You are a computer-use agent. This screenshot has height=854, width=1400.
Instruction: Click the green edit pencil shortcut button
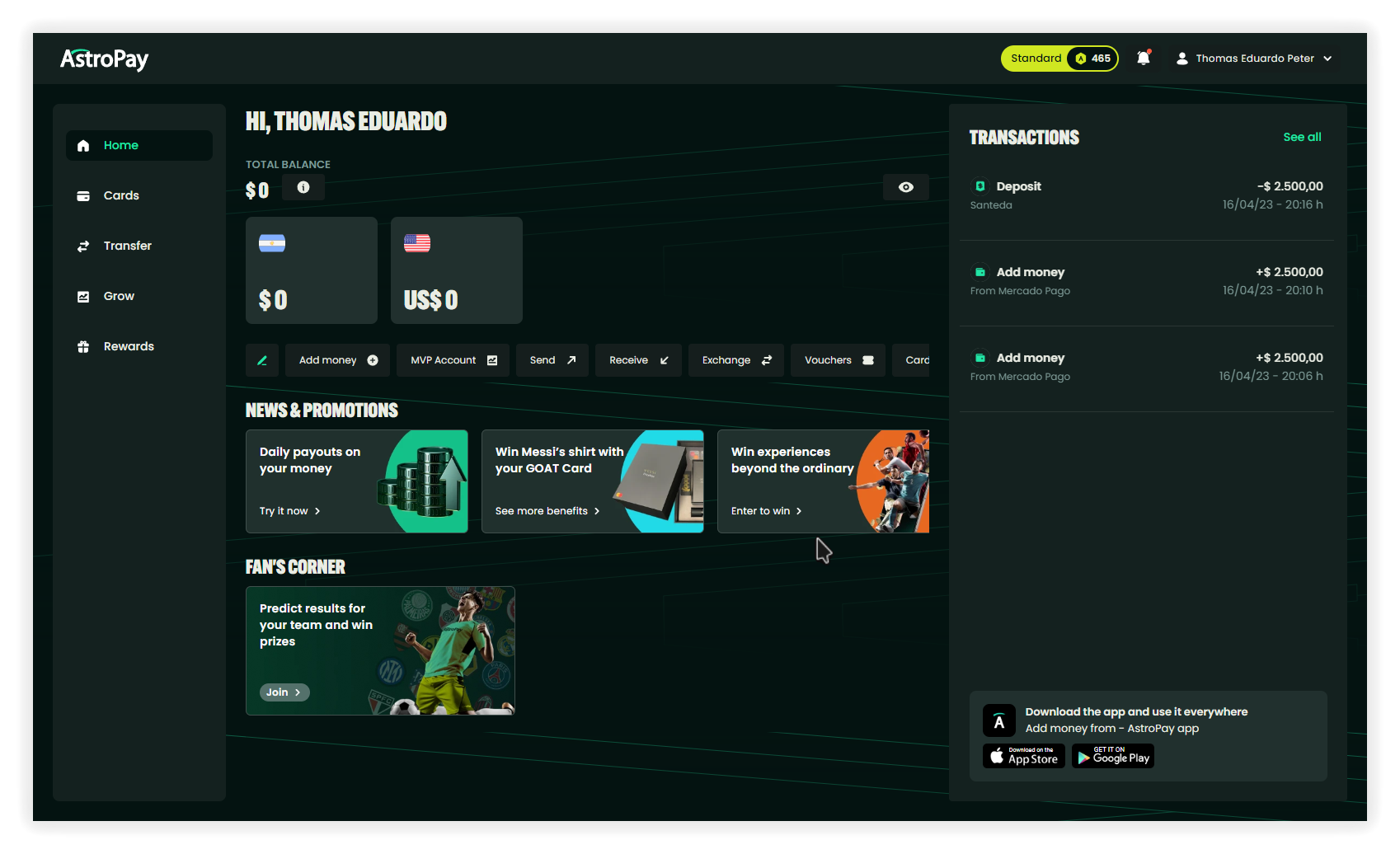(262, 360)
